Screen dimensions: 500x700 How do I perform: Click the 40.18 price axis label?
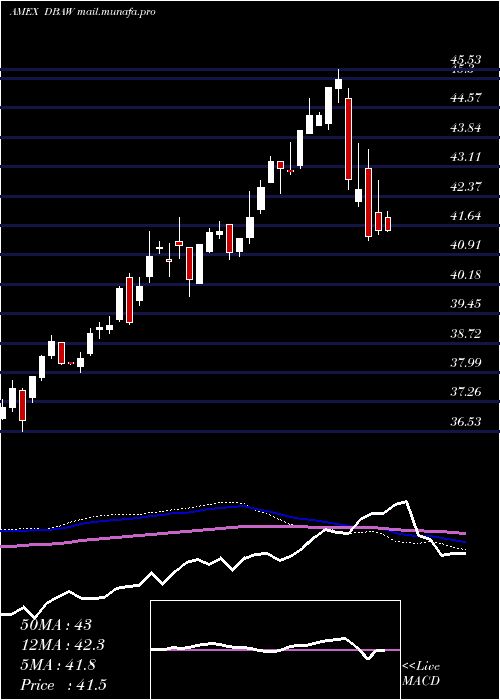[466, 275]
